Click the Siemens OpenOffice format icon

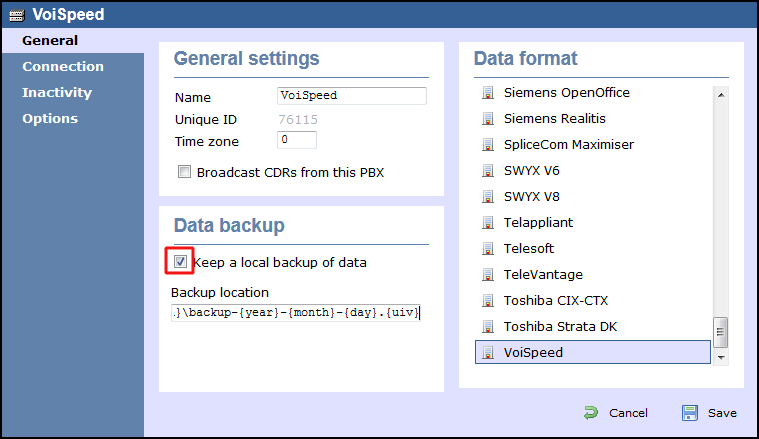[x=488, y=92]
